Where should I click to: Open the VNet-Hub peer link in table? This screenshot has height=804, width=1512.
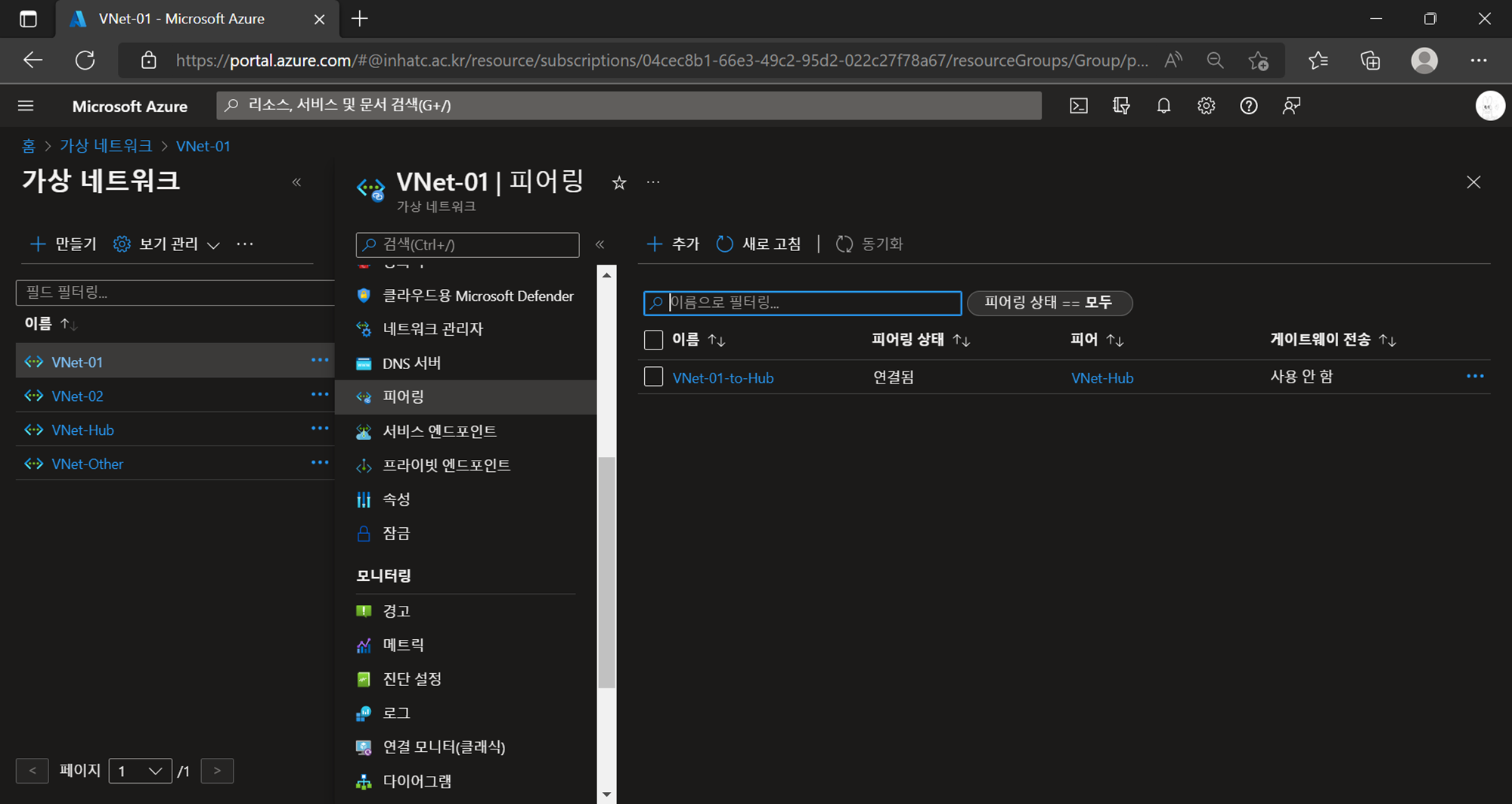[1102, 377]
